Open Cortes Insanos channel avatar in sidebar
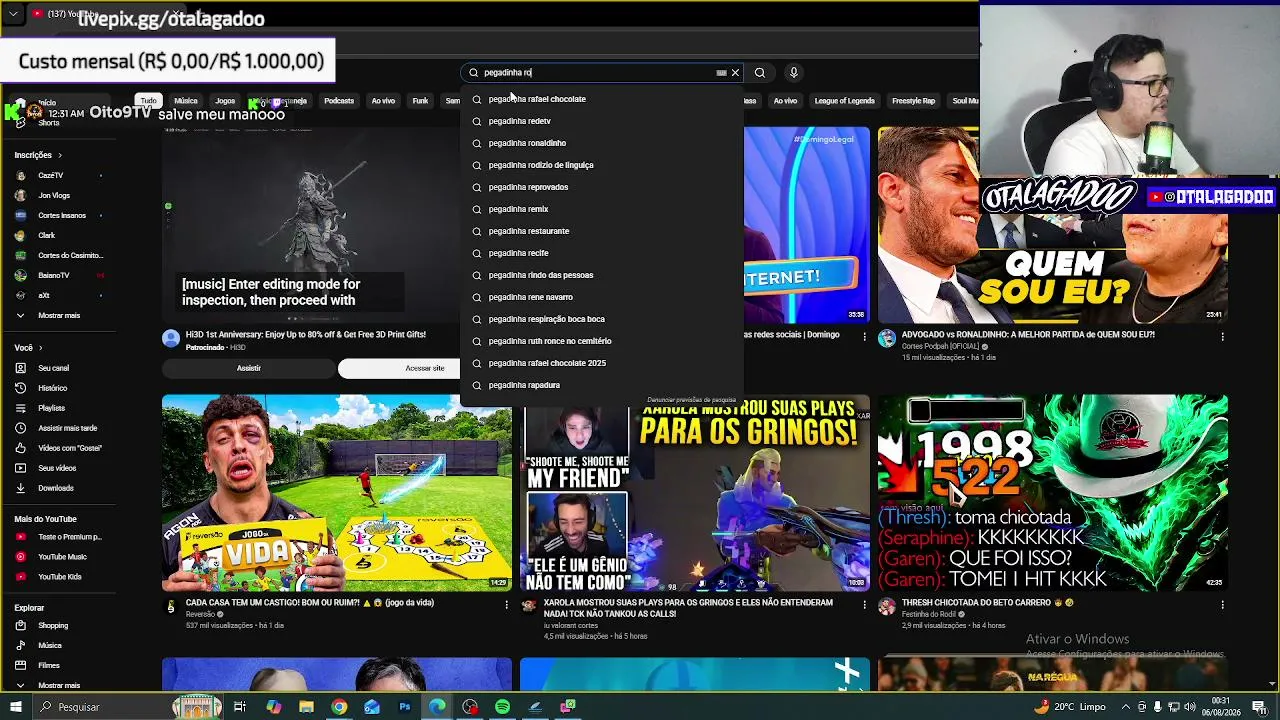Viewport: 1280px width, 720px height. coord(20,216)
